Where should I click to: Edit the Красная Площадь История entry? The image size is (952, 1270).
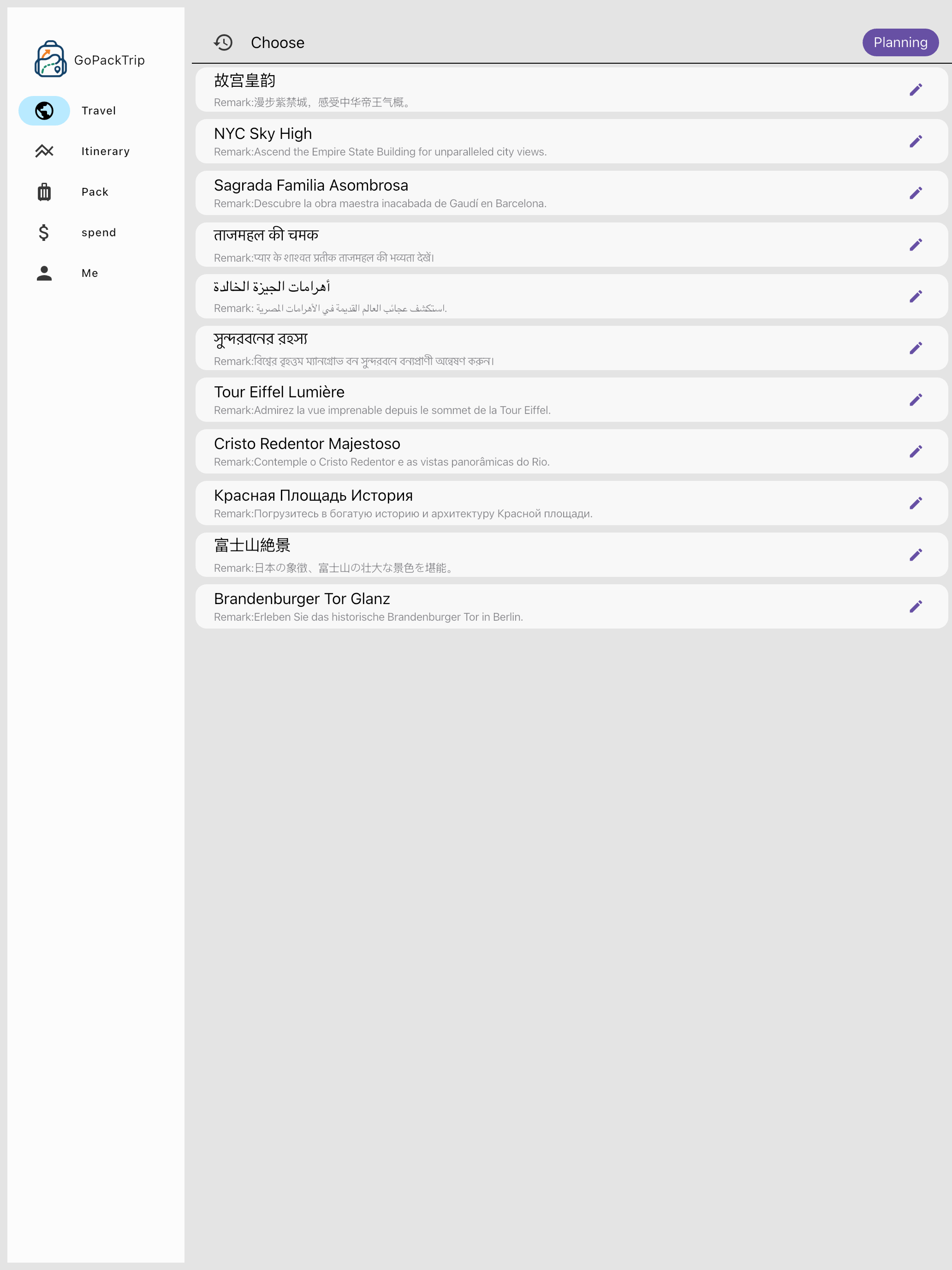(x=915, y=503)
